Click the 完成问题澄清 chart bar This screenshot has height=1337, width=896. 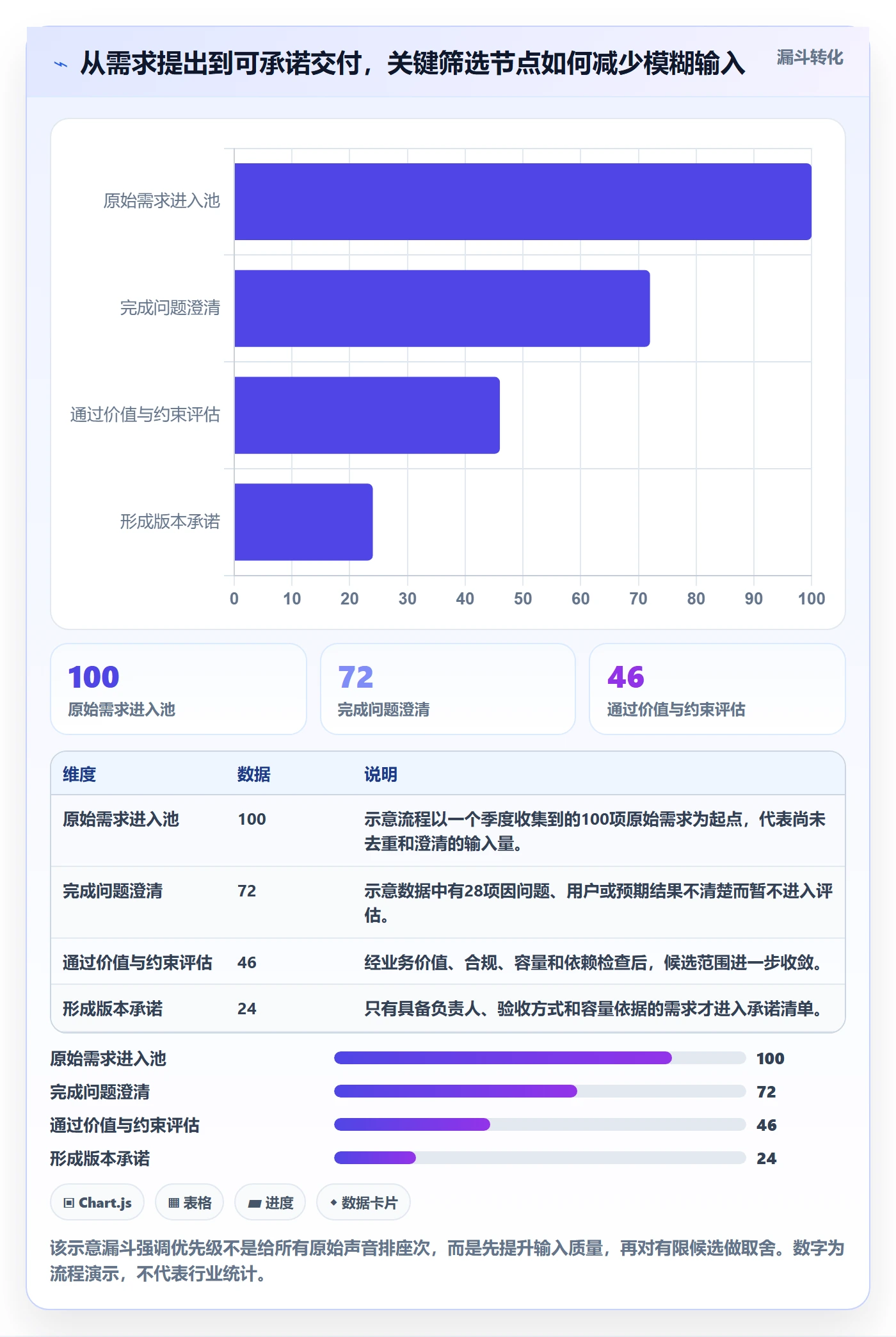[442, 309]
